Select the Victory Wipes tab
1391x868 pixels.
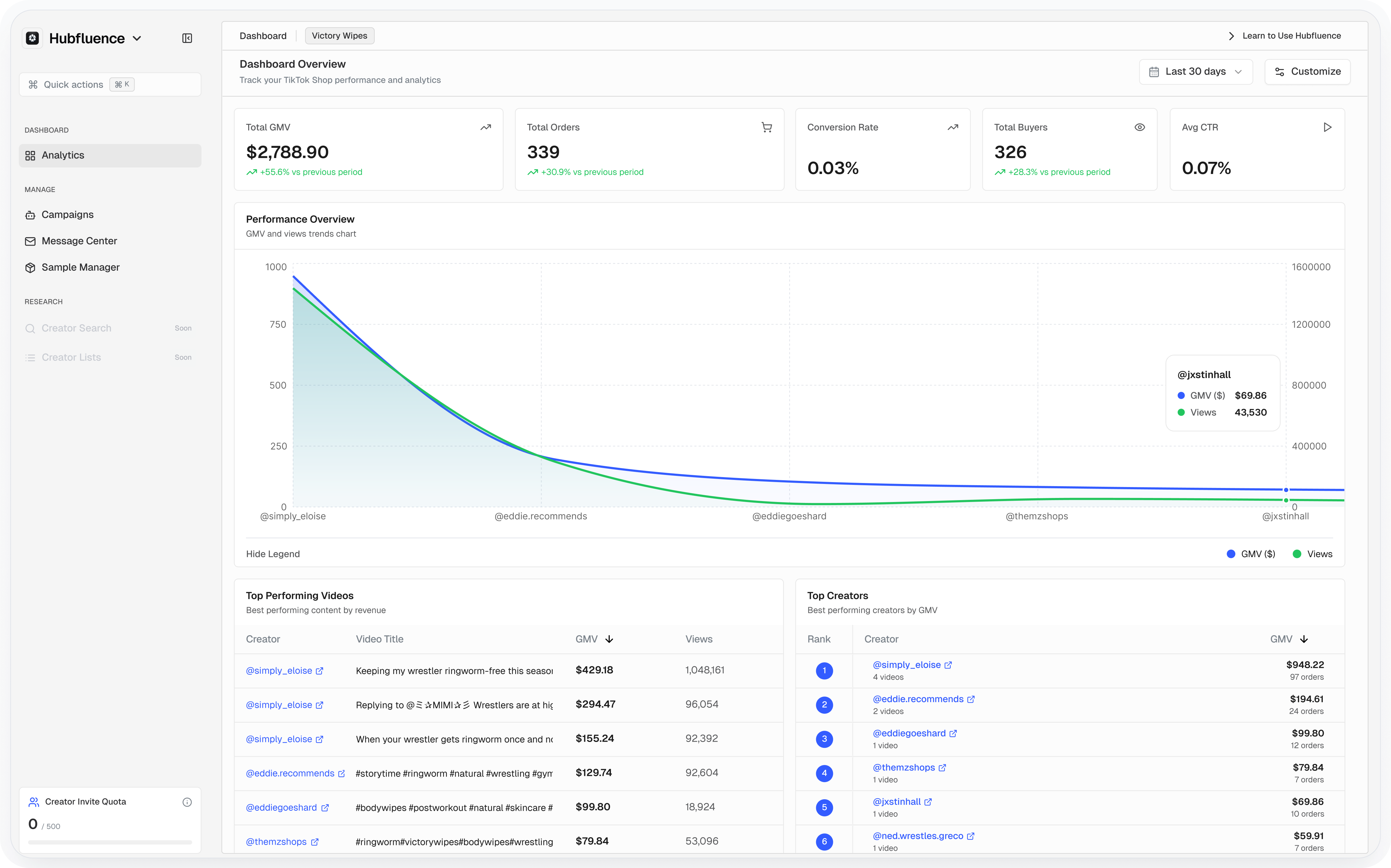pos(339,35)
